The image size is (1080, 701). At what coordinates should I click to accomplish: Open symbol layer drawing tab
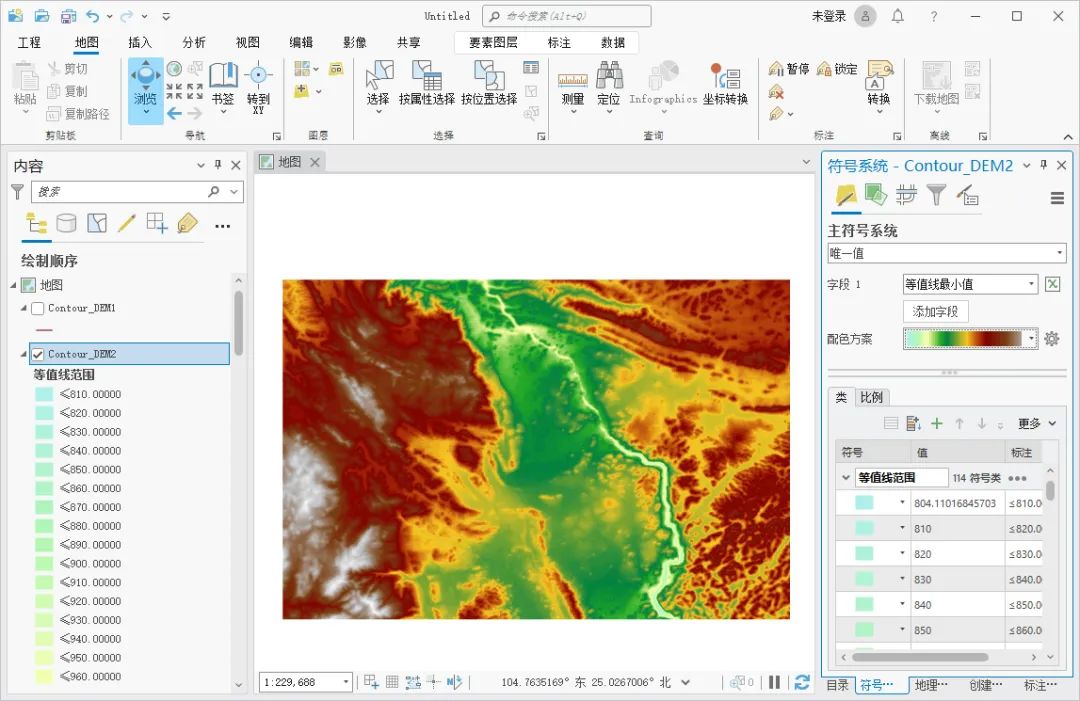click(x=906, y=195)
